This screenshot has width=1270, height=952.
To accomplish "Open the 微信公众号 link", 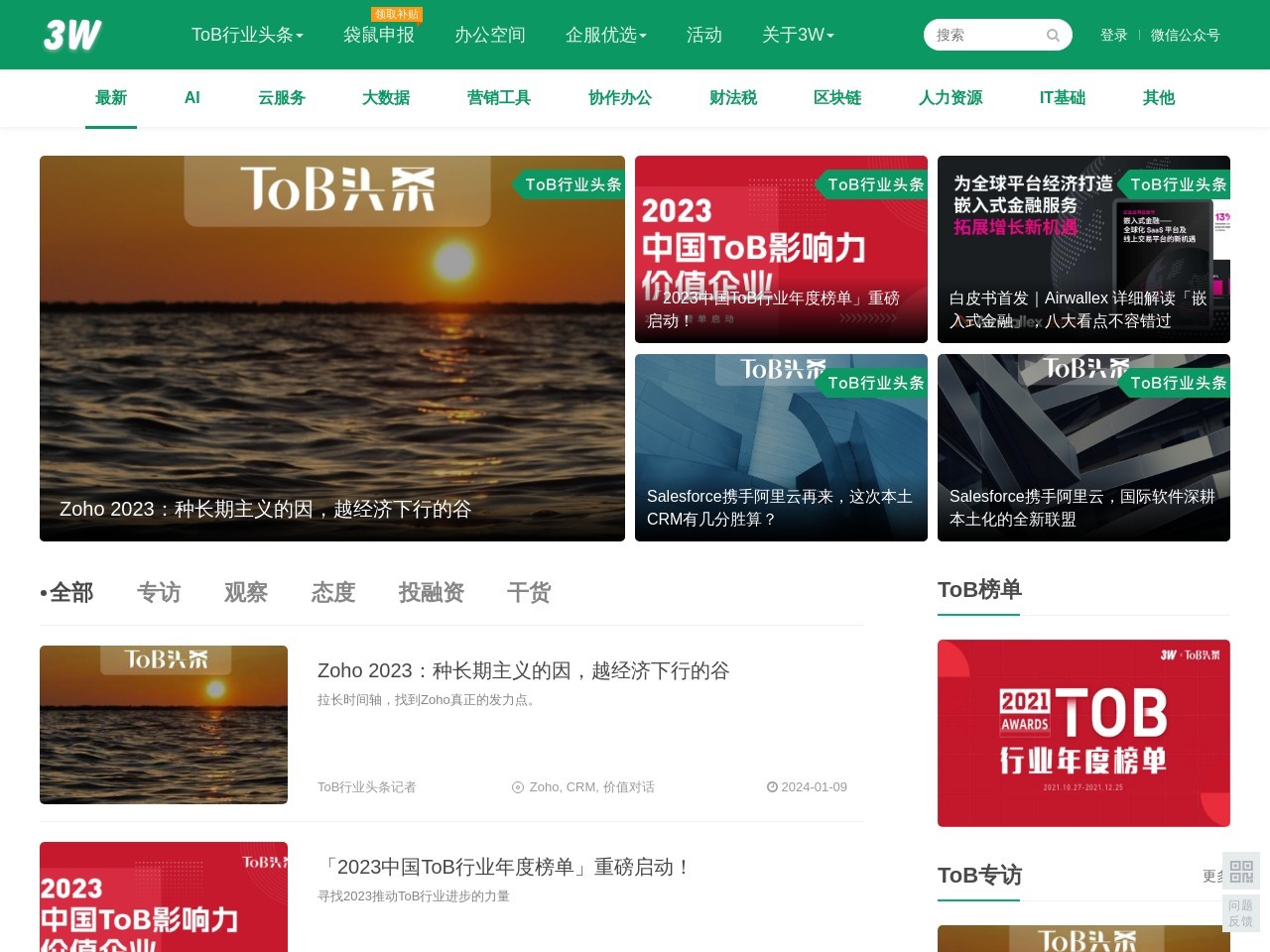I will point(1185,35).
